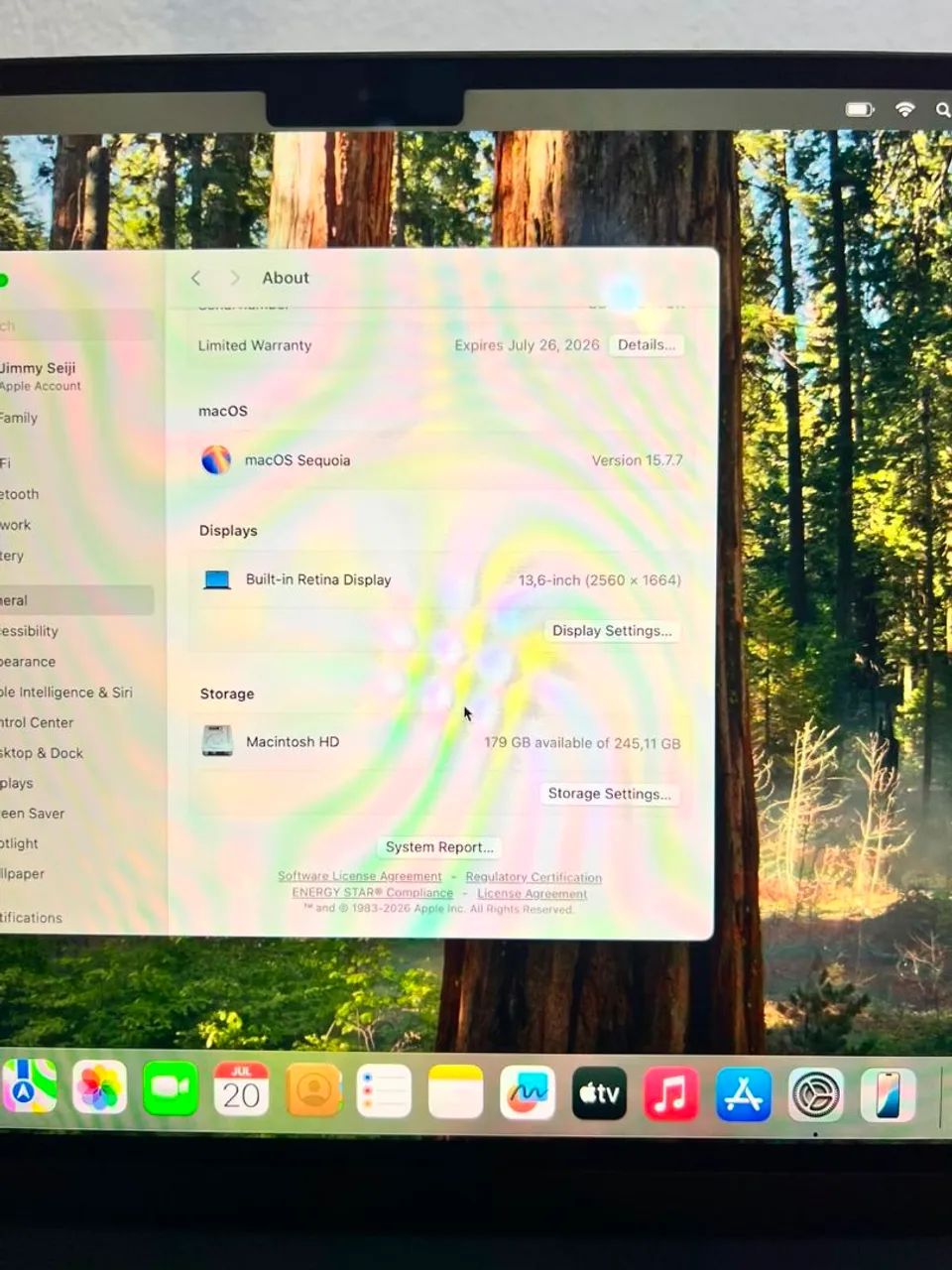Click the Version 15.7.7 text
This screenshot has width=952, height=1270.
click(637, 460)
